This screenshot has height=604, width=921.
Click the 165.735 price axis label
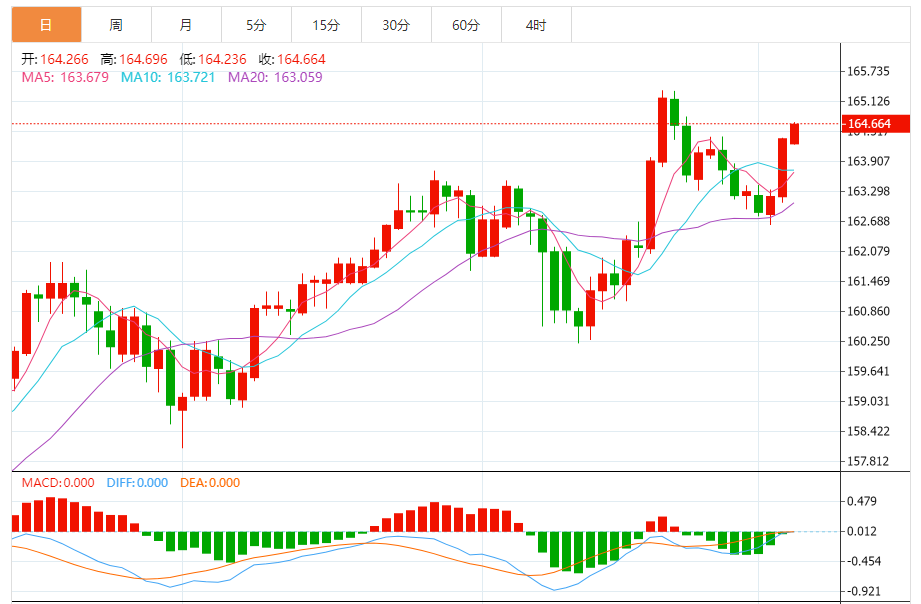click(868, 72)
